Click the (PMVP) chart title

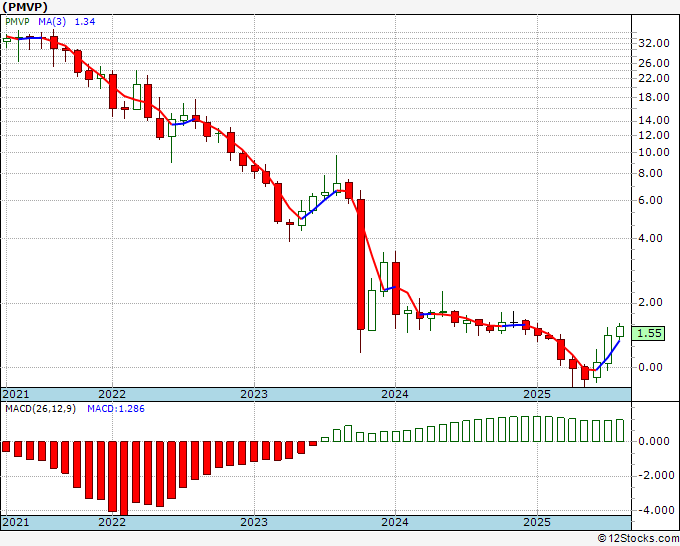(25, 7)
